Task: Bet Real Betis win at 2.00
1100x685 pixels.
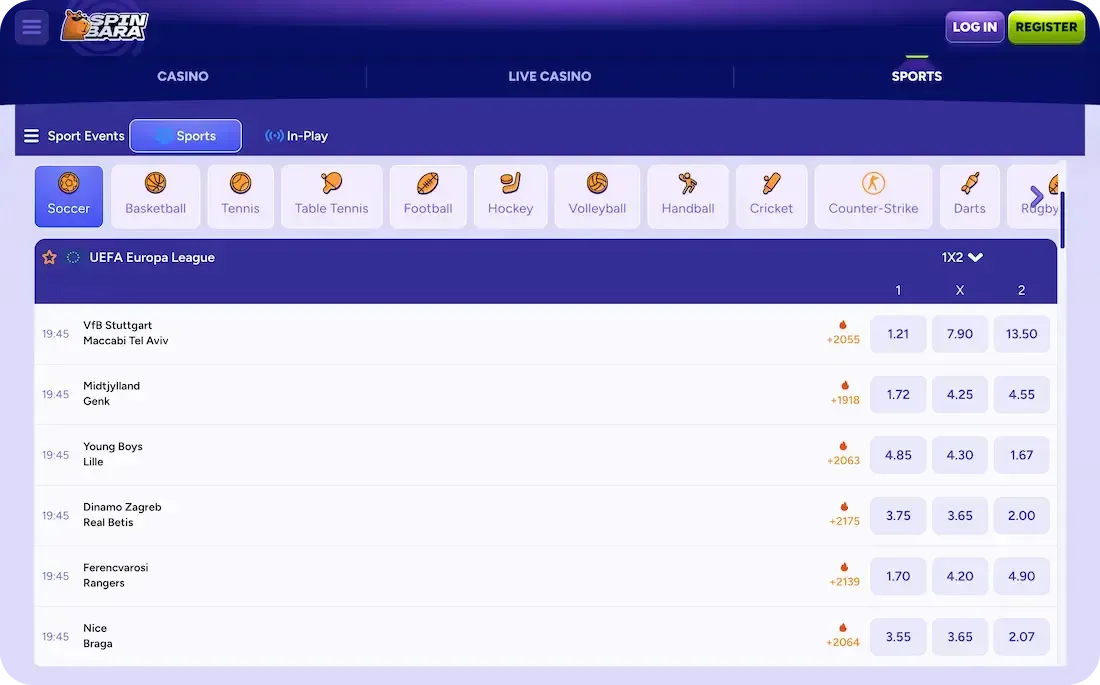Action: click(1021, 515)
